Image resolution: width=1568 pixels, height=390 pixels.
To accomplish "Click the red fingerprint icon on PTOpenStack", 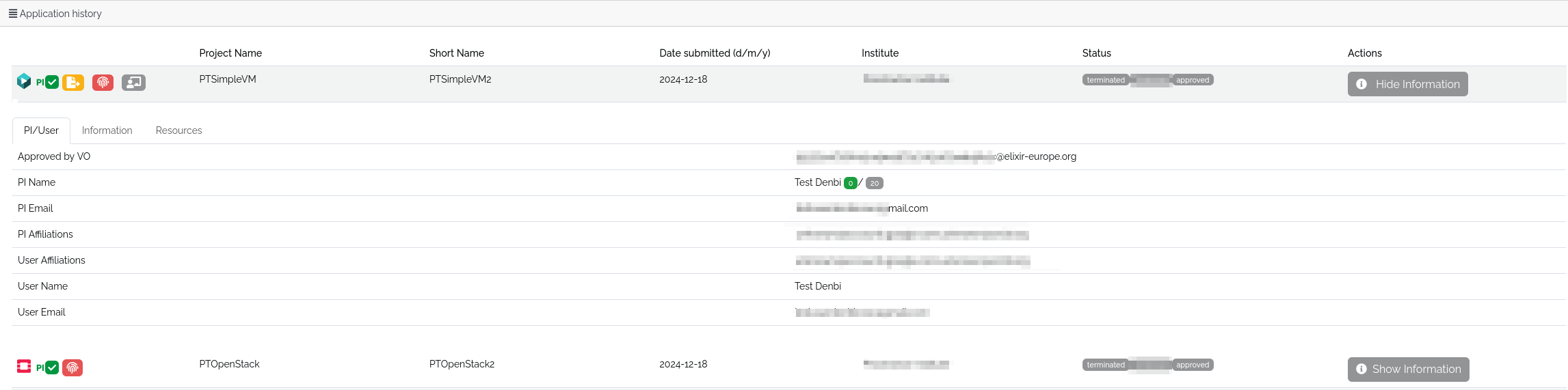I will pyautogui.click(x=72, y=367).
